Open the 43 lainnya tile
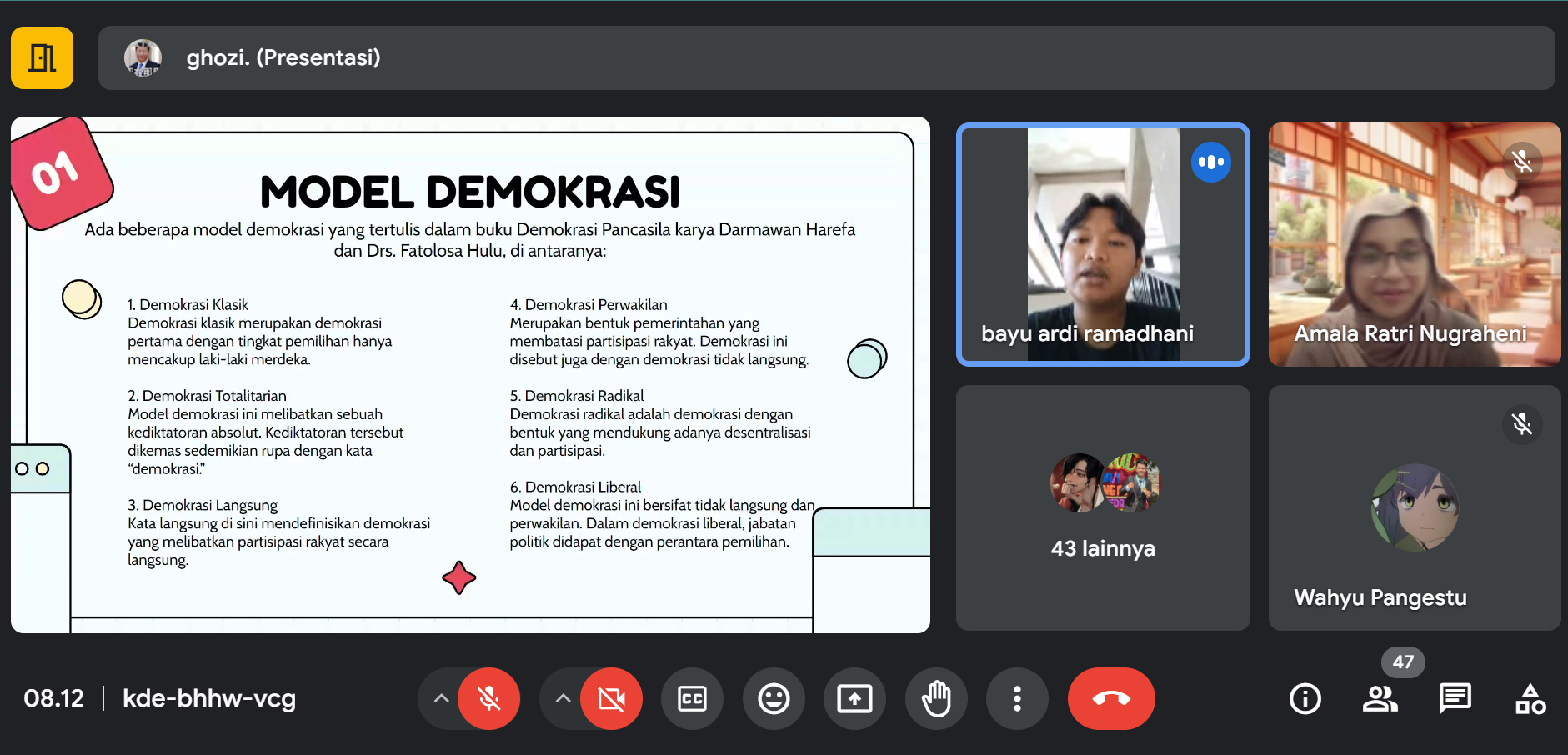1568x755 pixels. tap(1102, 507)
